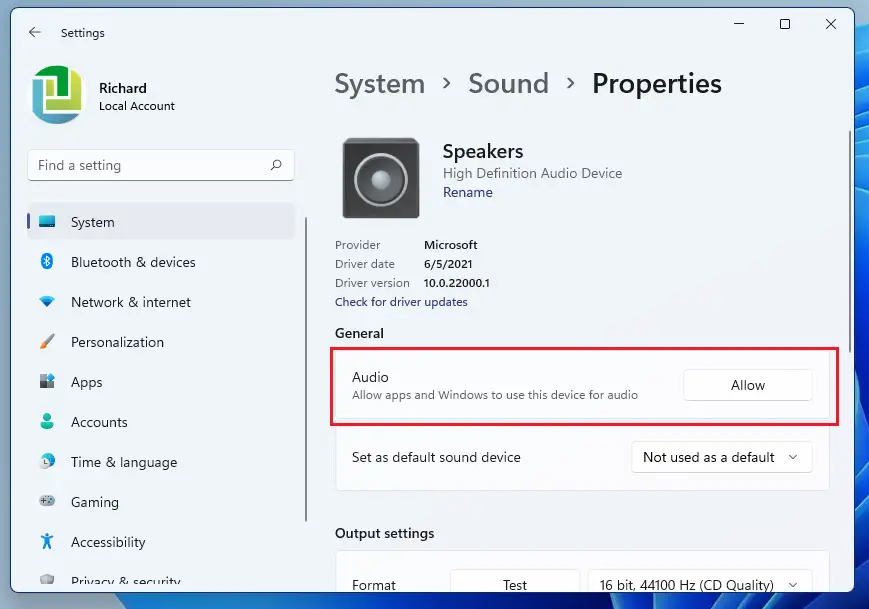Click the Network wifi icon
The height and width of the screenshot is (609, 869).
pyautogui.click(x=47, y=301)
